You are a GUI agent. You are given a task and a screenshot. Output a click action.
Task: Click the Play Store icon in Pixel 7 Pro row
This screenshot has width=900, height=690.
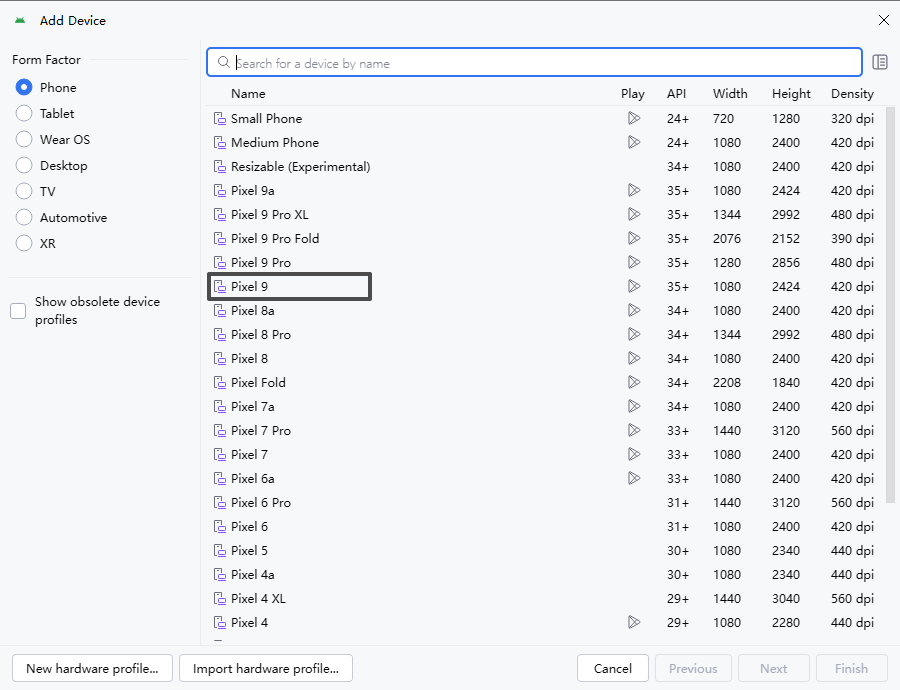(x=634, y=431)
